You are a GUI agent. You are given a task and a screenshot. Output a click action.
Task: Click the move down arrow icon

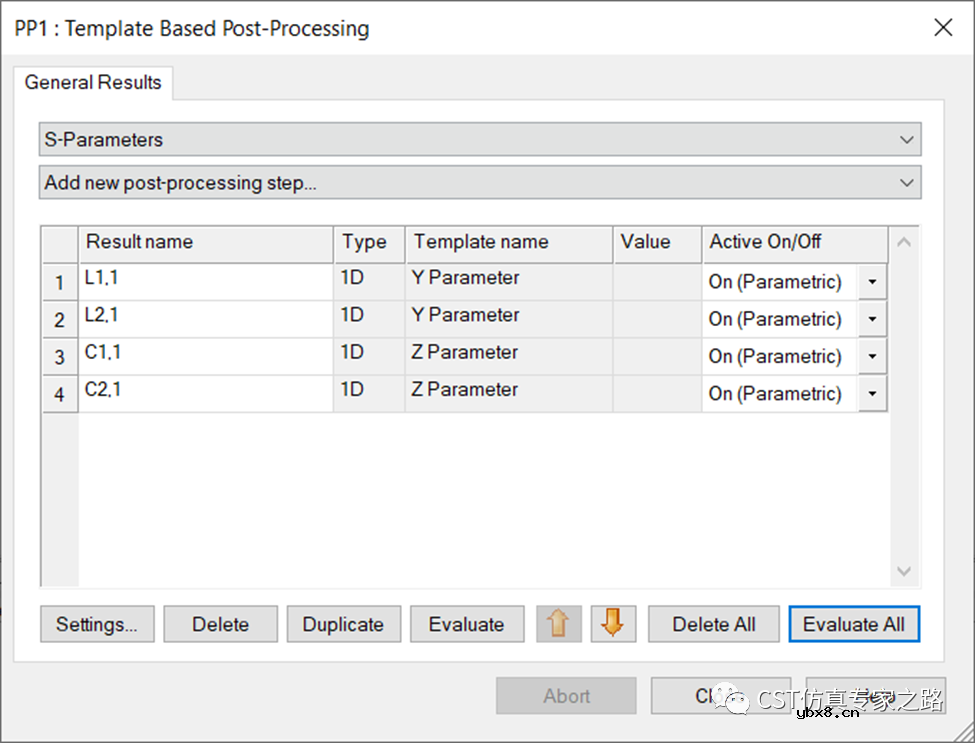pos(613,624)
